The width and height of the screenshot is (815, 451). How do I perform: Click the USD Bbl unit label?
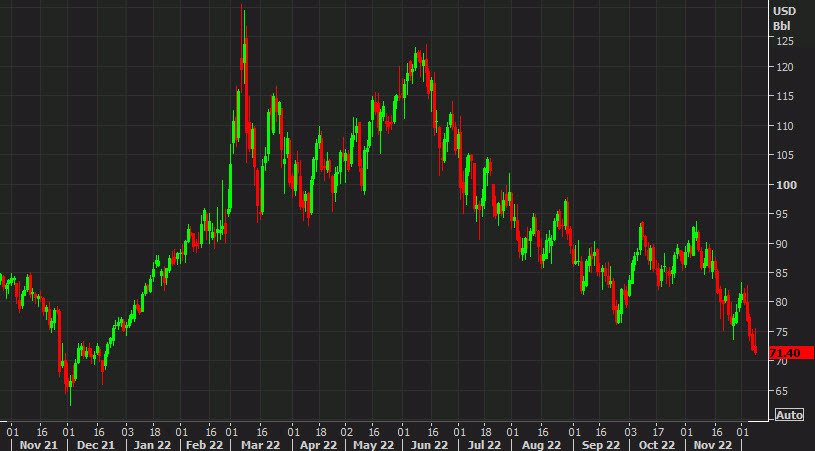pos(783,17)
